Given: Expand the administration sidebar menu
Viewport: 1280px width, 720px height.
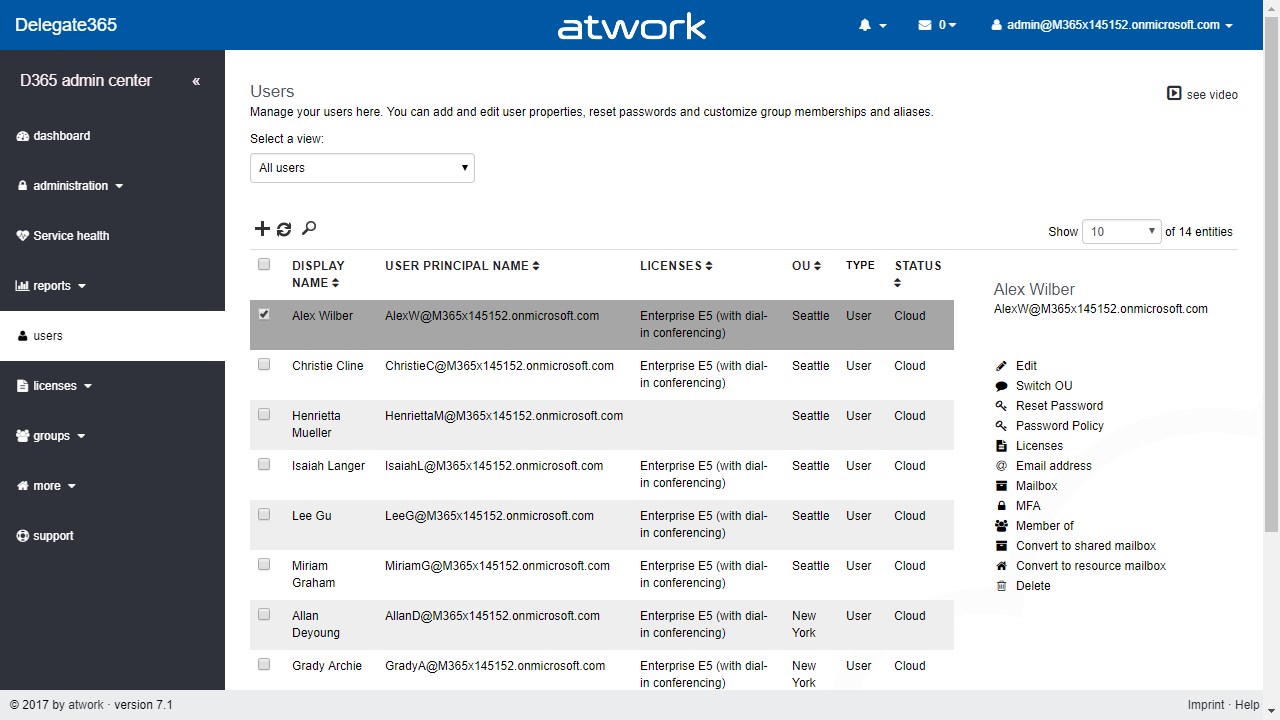Looking at the screenshot, I should [x=70, y=186].
